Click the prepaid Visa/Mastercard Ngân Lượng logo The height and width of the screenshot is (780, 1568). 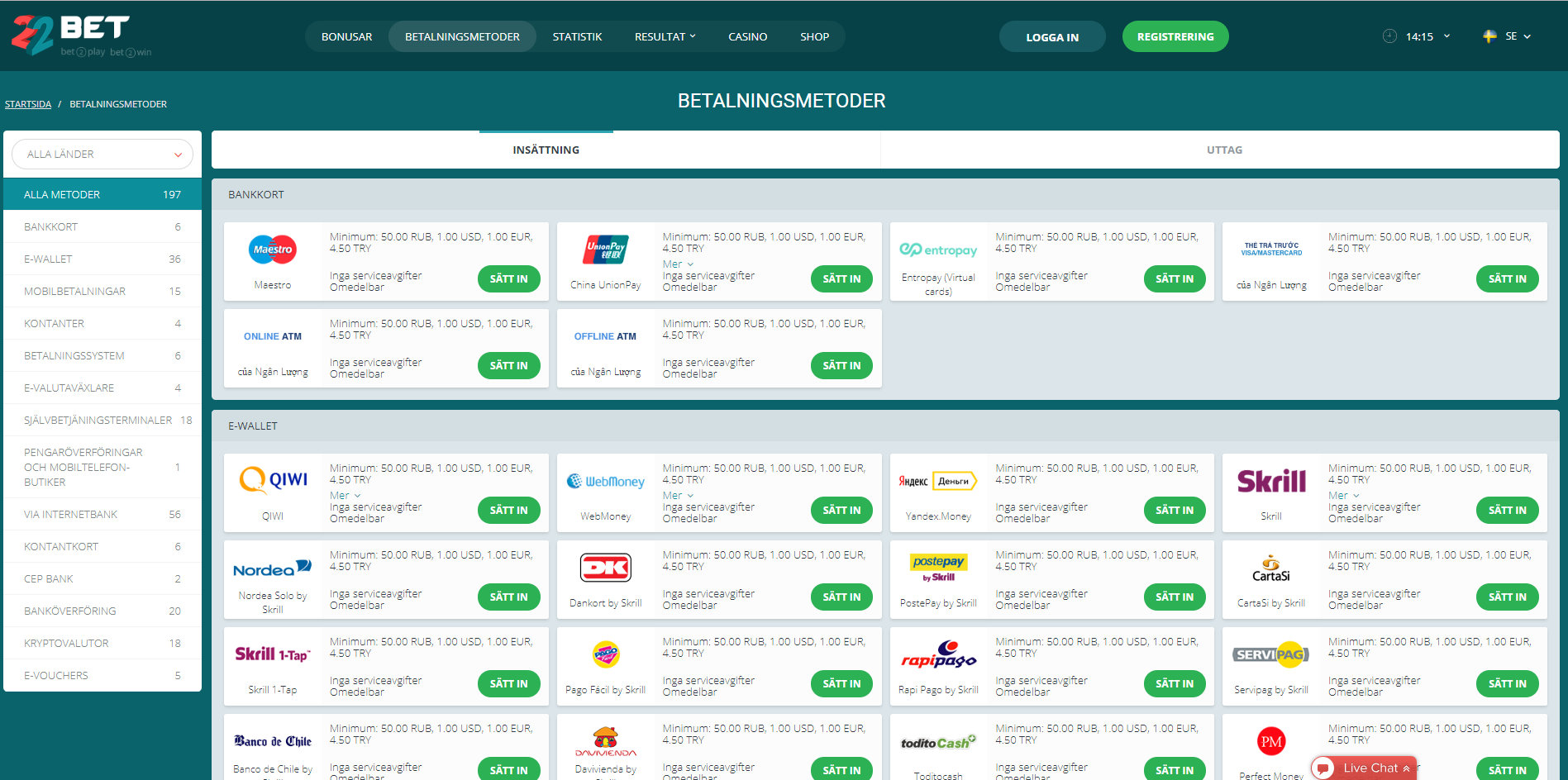(1271, 249)
